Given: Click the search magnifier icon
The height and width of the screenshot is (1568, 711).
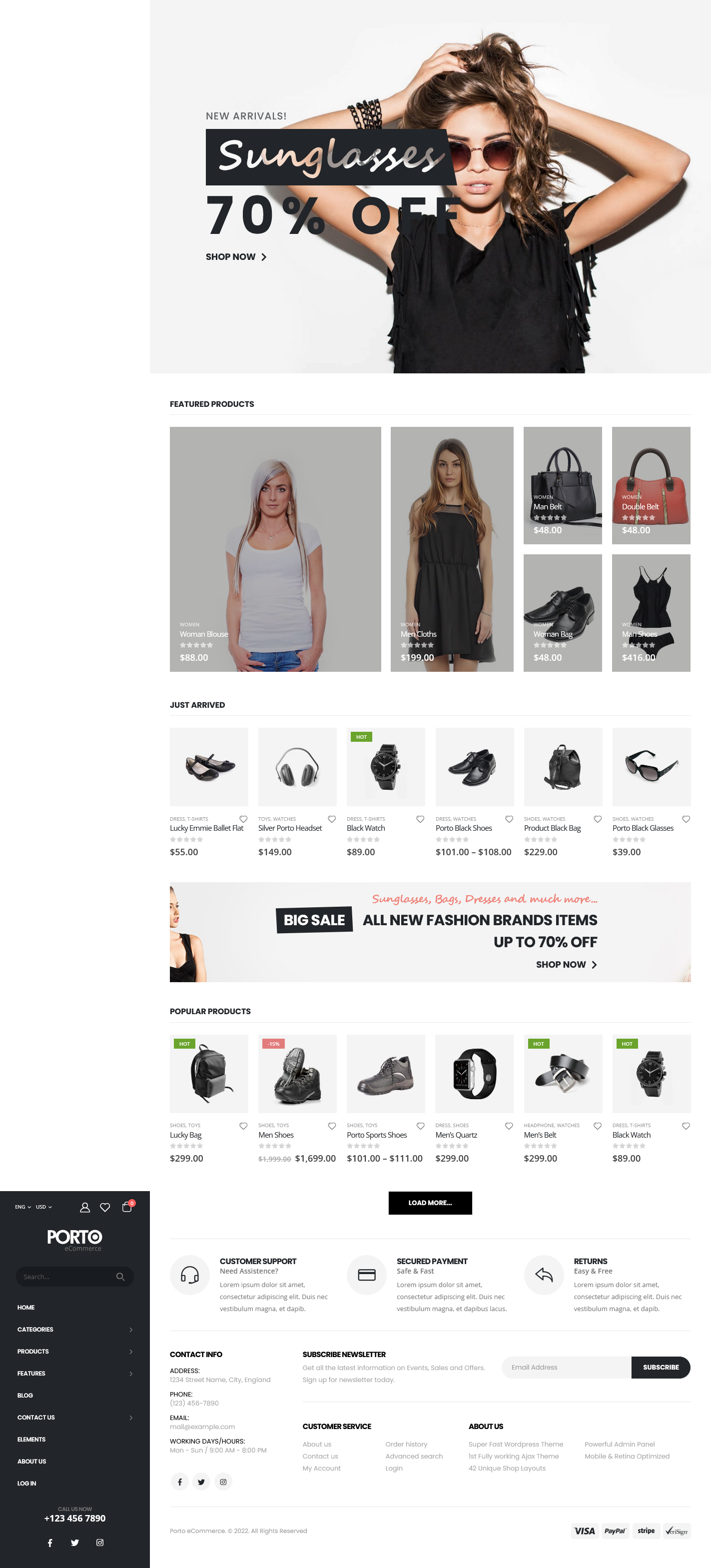Looking at the screenshot, I should tap(120, 1277).
